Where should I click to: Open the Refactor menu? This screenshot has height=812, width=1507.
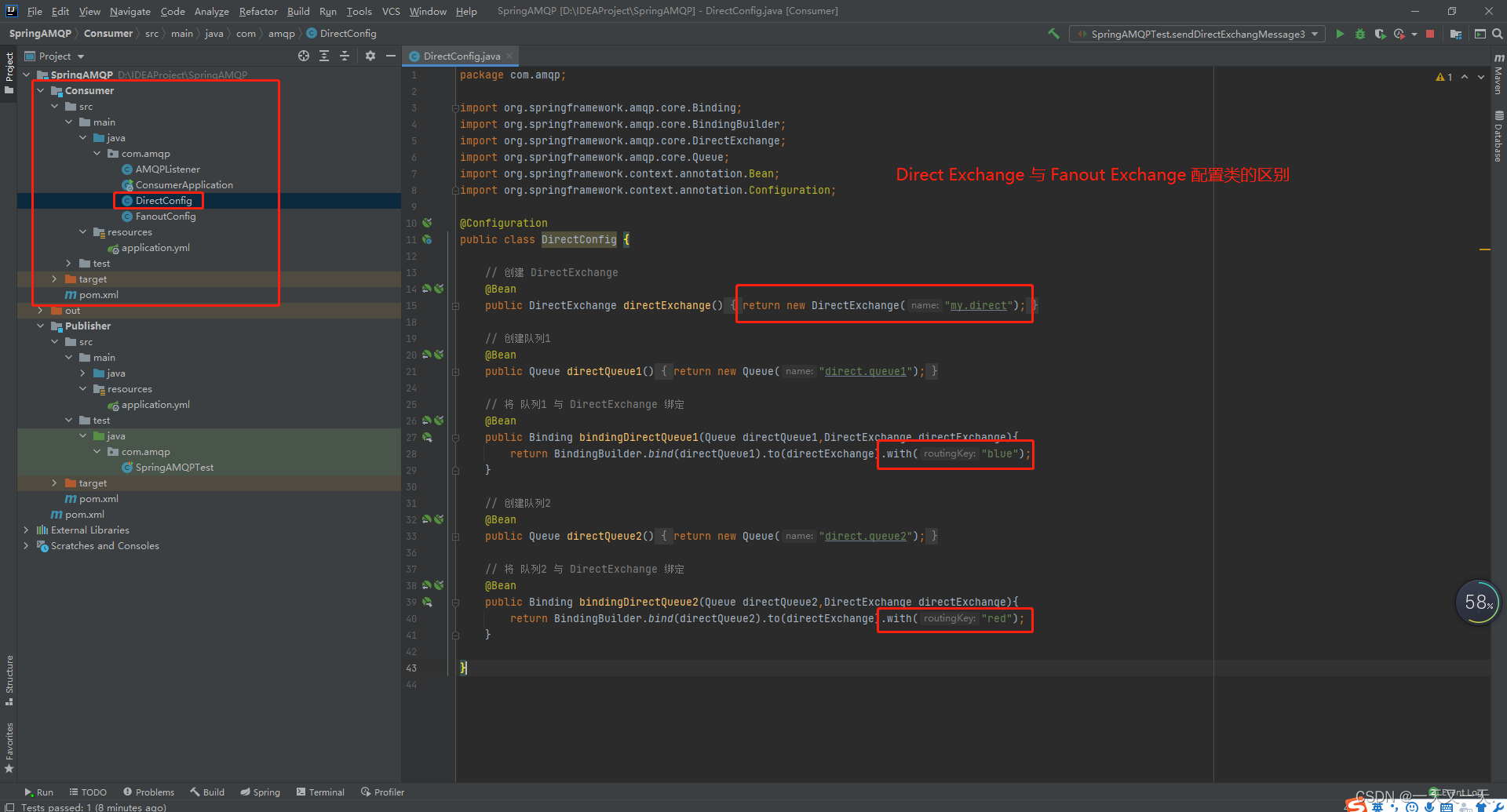pos(258,11)
